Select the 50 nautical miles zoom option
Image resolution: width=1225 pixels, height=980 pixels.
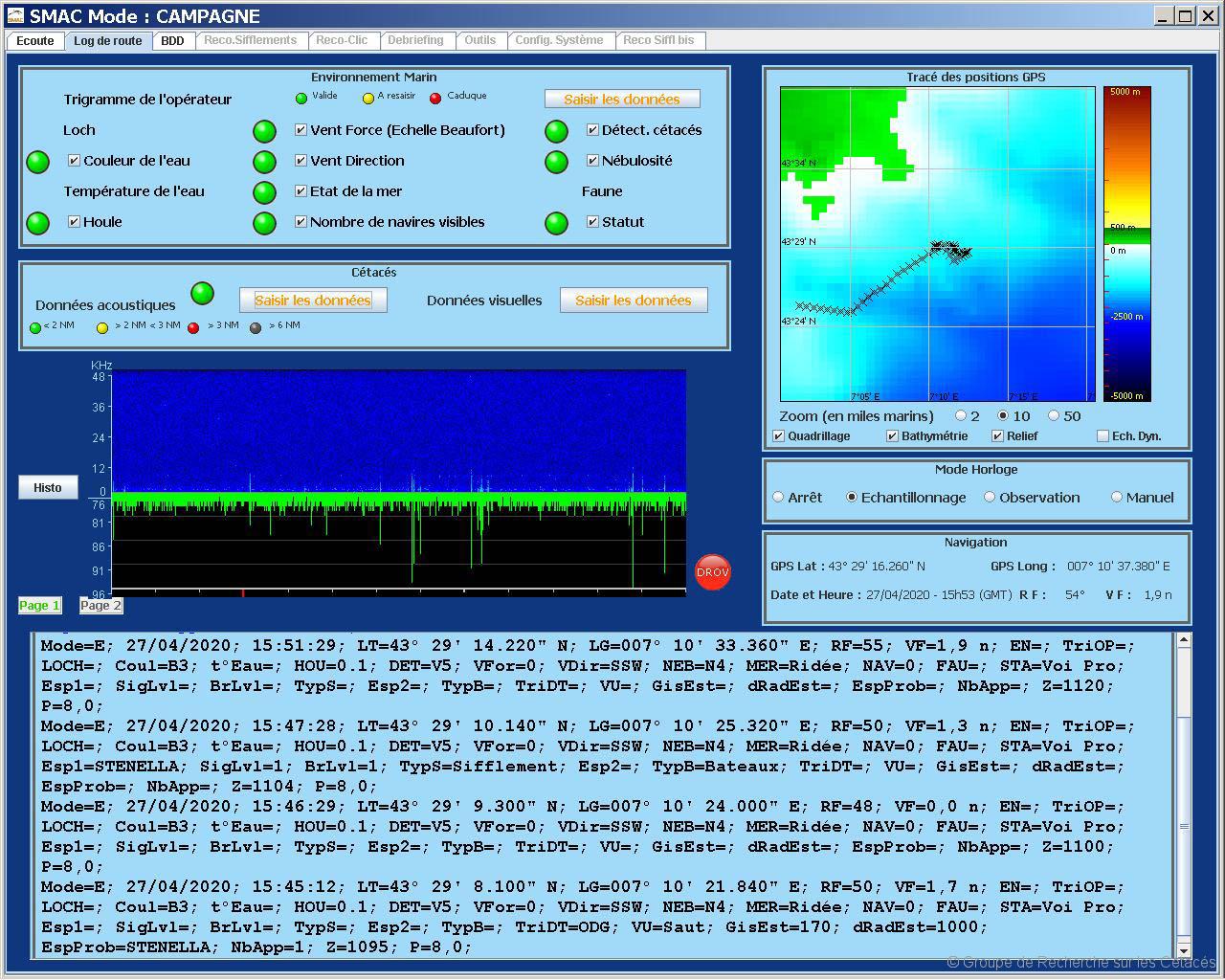click(1054, 416)
